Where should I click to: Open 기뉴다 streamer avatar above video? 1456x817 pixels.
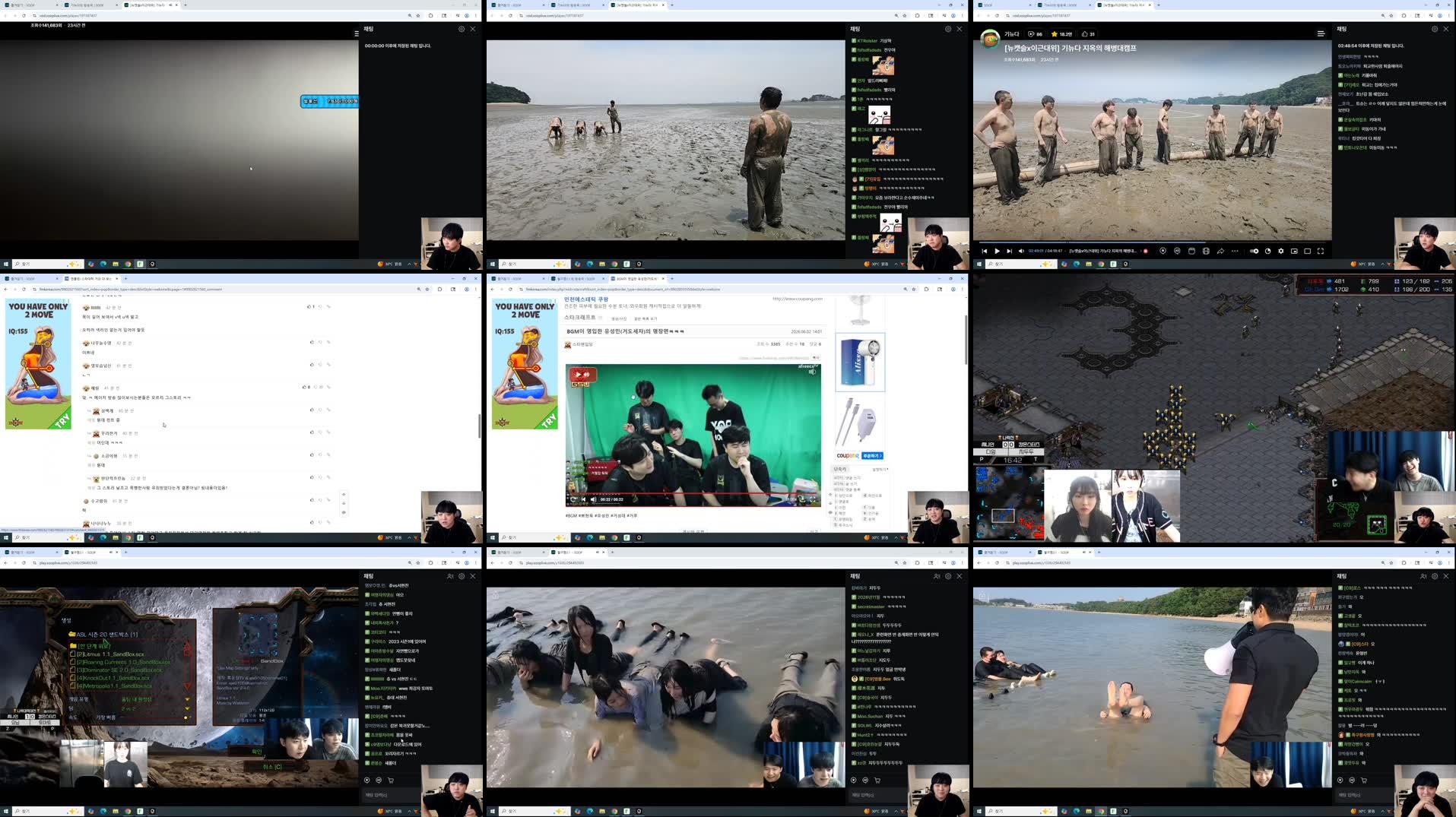point(989,38)
